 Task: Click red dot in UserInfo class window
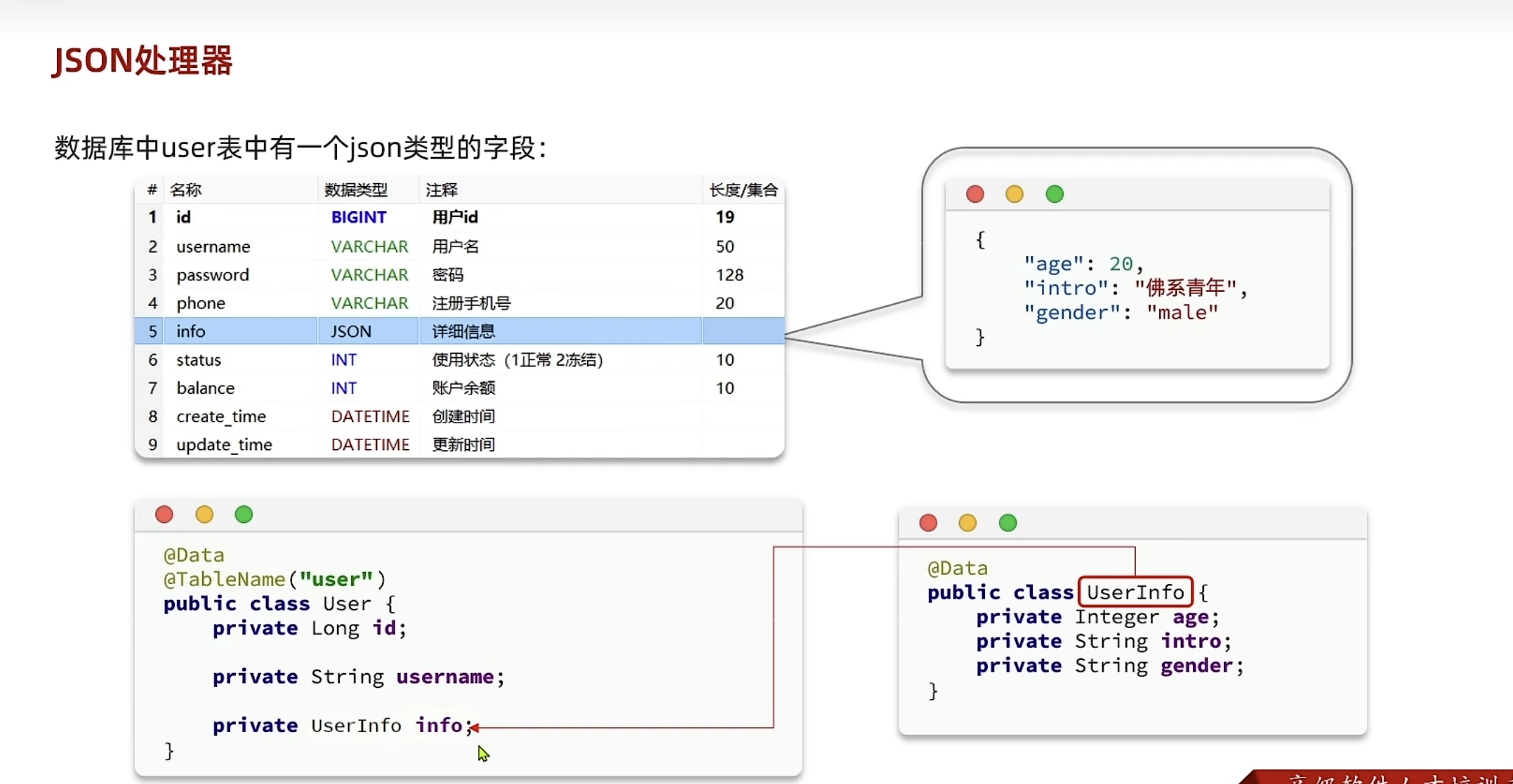(928, 523)
